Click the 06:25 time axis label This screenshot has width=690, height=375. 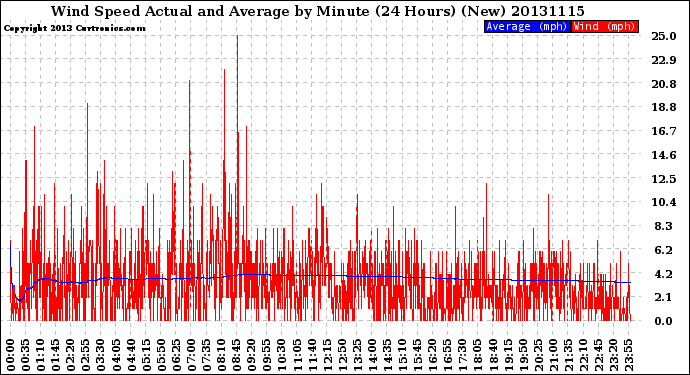coord(176,355)
